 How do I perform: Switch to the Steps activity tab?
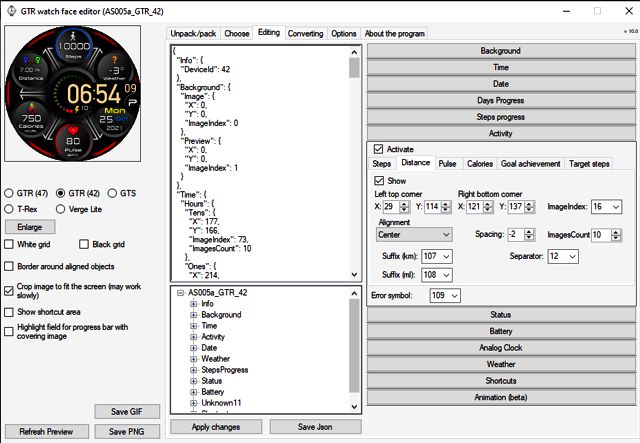[x=382, y=164]
